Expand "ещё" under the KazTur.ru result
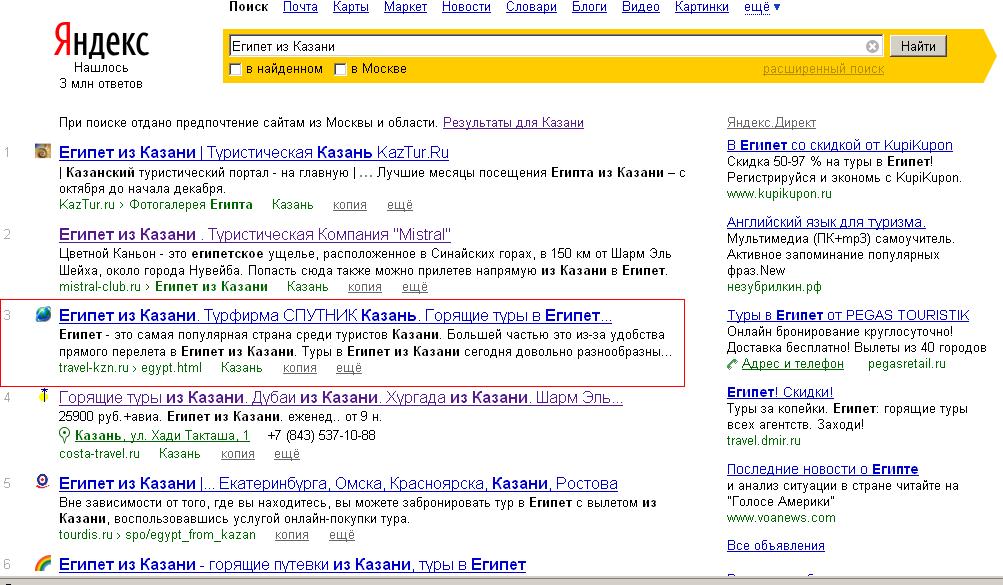Image resolution: width=1003 pixels, height=585 pixels. pos(399,204)
